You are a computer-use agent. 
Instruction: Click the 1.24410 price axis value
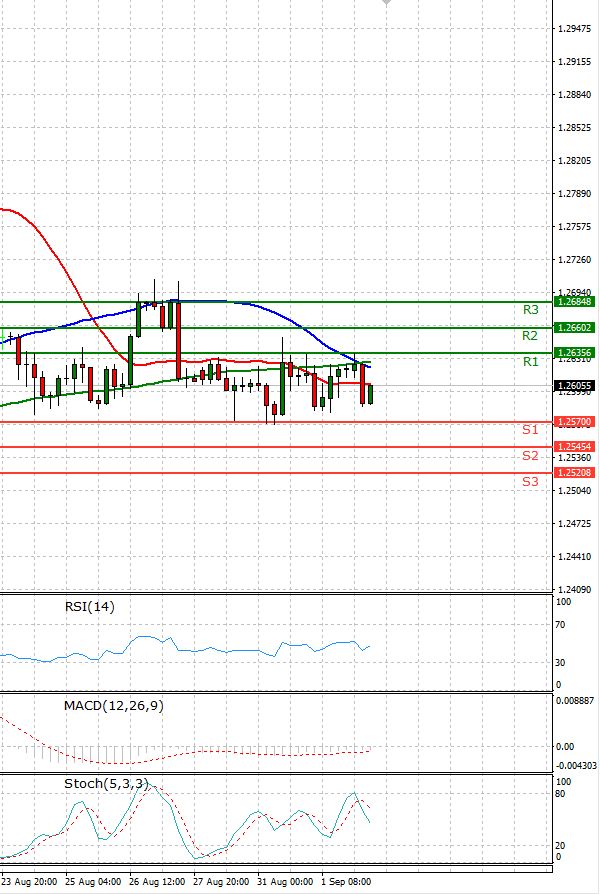point(575,556)
